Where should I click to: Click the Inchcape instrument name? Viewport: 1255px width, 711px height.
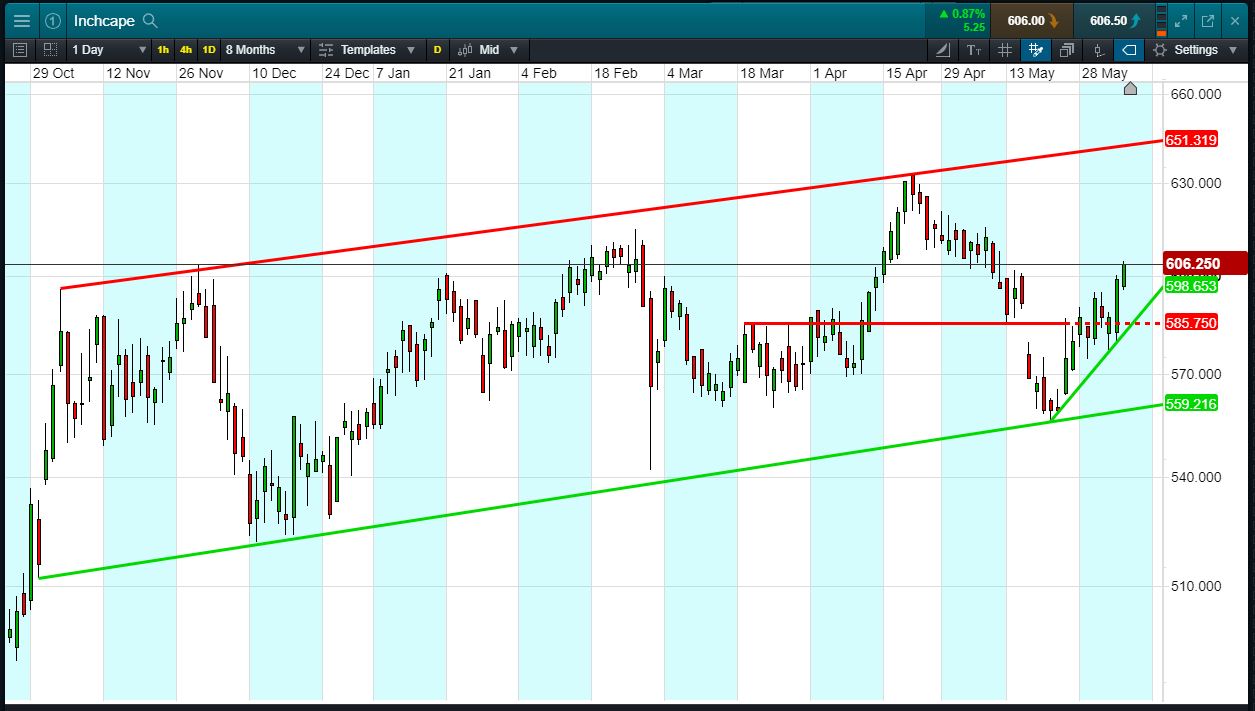[x=104, y=20]
